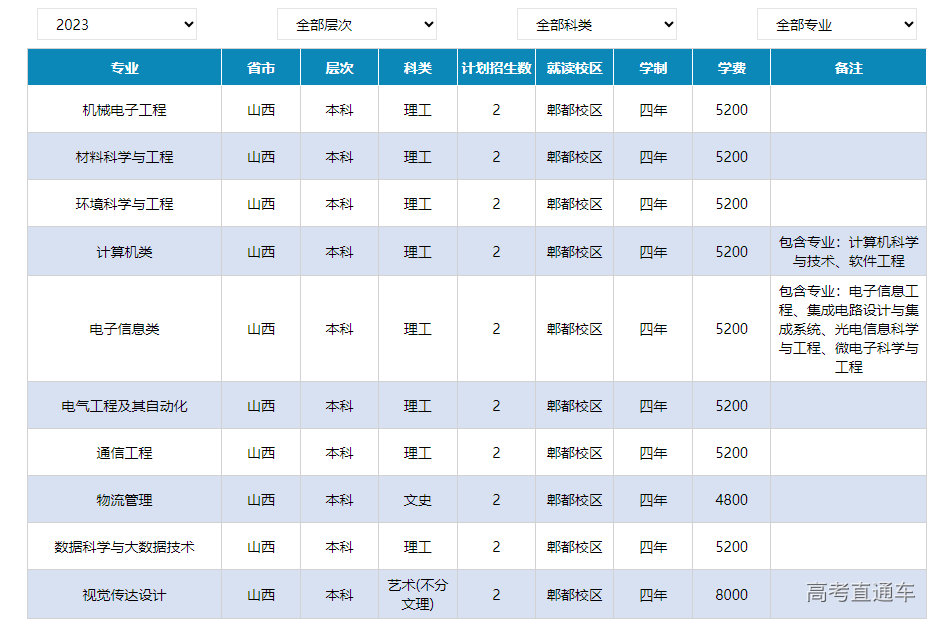944x632 pixels.
Task: Click the 物流管理 major cell
Action: [x=125, y=500]
